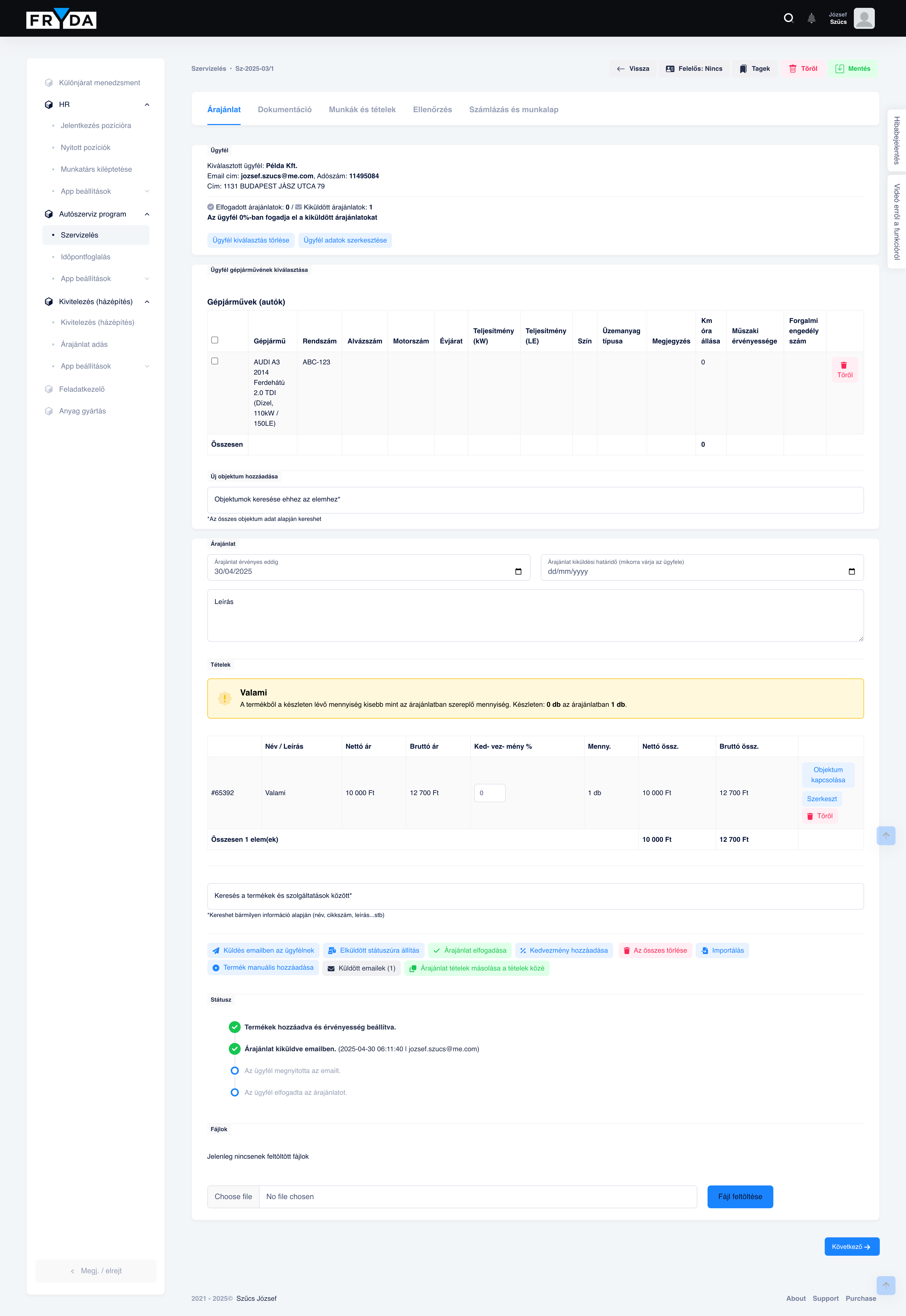Viewport: 906px width, 1316px height.
Task: Click Küldés emailben az ügyfélnek
Action: pyautogui.click(x=263, y=950)
